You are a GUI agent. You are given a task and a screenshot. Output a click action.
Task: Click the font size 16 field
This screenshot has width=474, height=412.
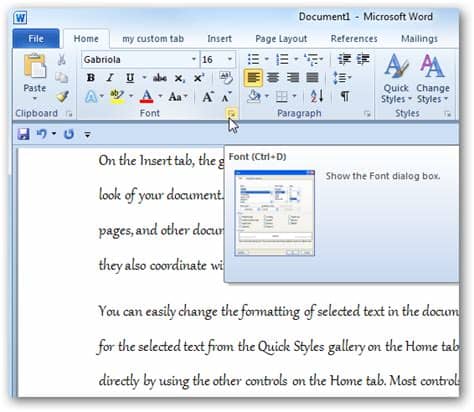pyautogui.click(x=213, y=60)
